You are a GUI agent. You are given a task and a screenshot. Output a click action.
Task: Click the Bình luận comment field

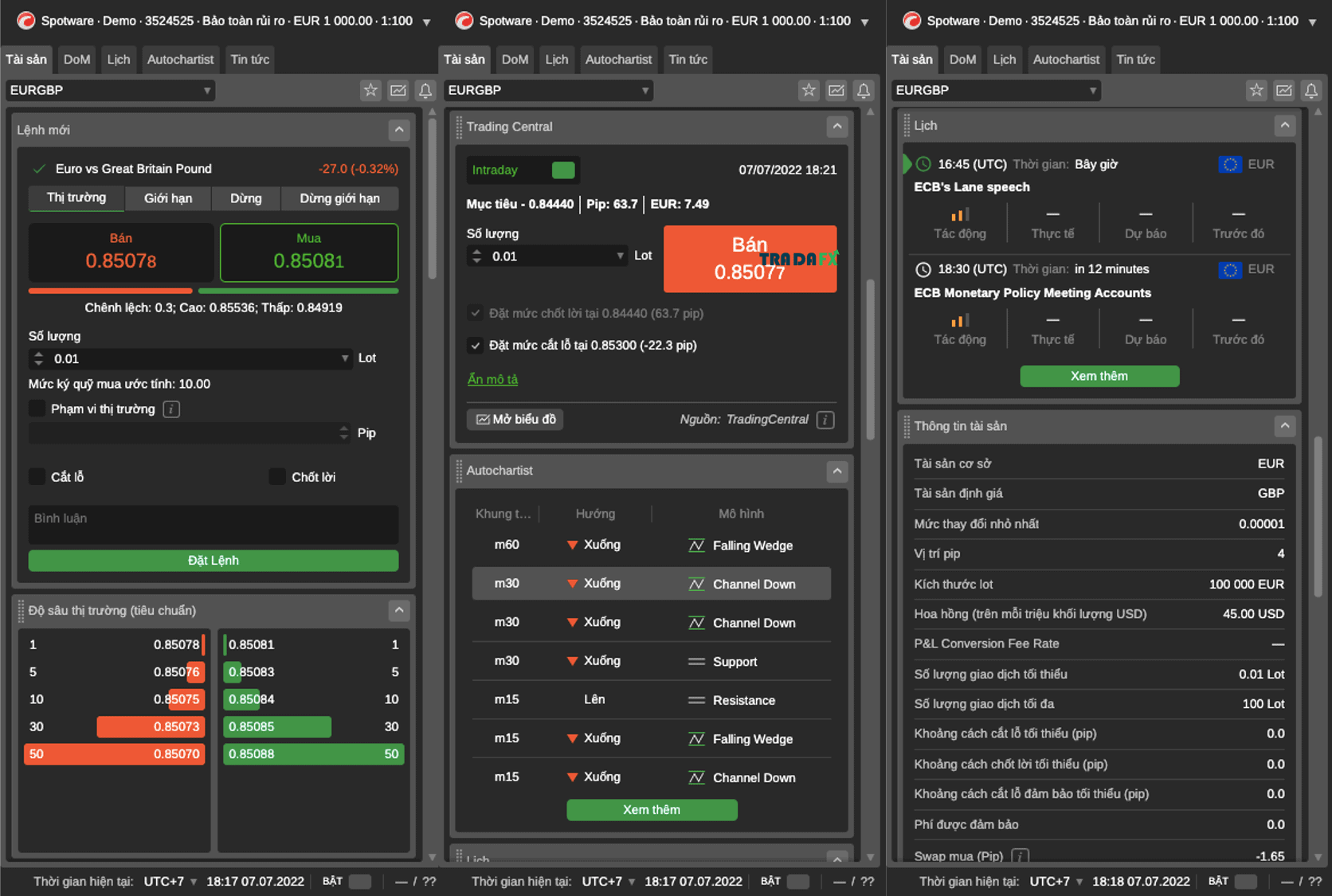point(214,524)
